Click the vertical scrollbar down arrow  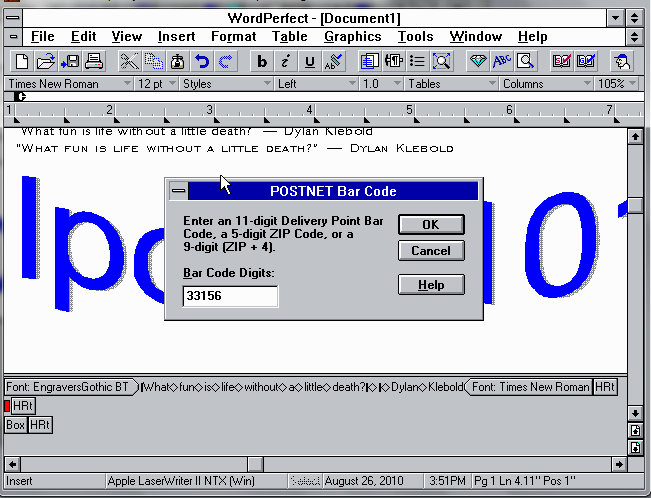[x=635, y=413]
